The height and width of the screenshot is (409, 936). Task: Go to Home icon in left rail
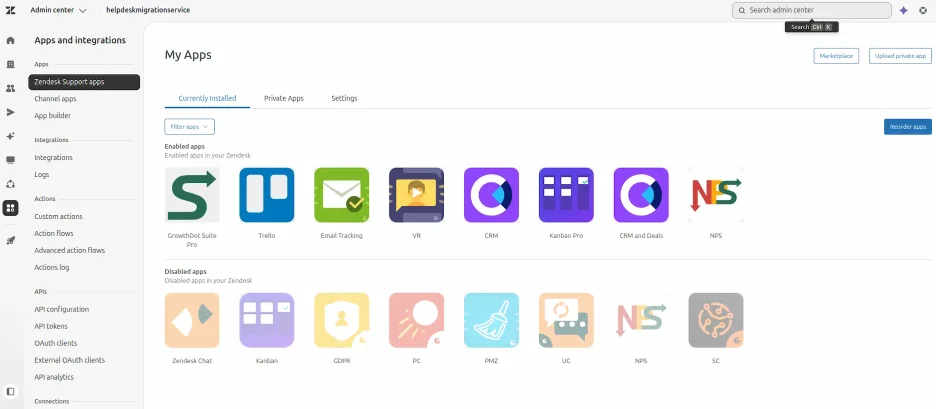pos(10,41)
